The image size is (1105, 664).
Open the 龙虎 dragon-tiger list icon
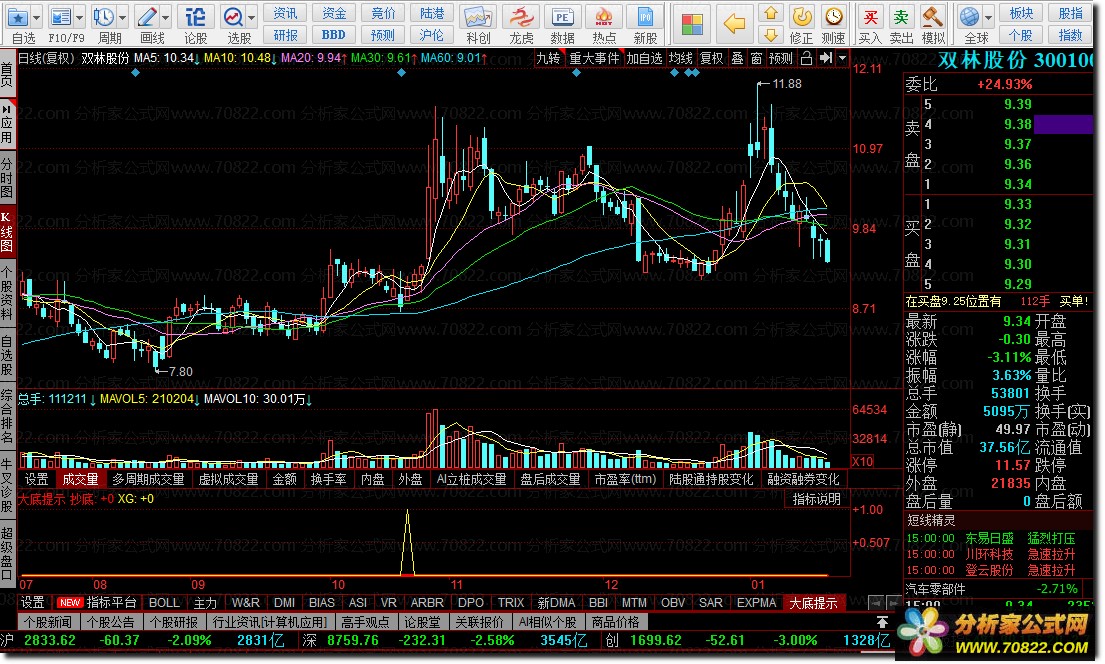point(521,18)
